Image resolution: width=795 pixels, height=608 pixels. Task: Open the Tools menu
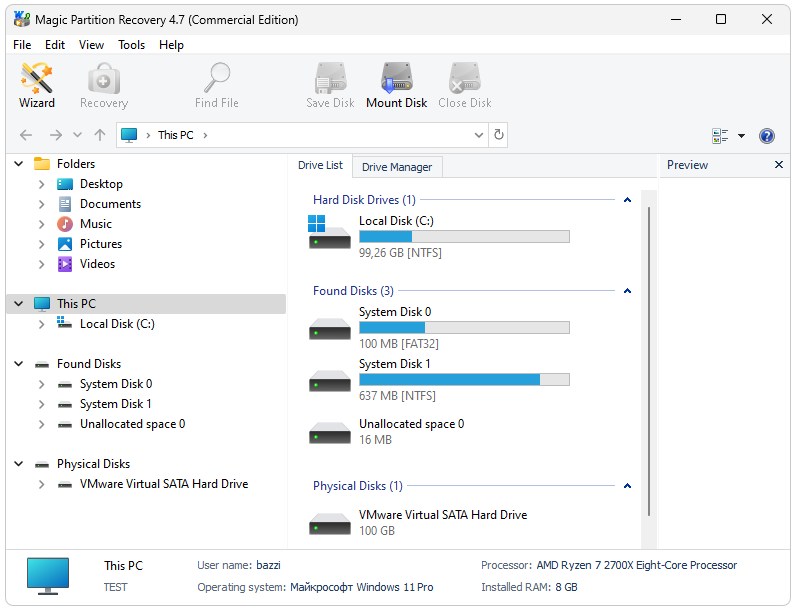pyautogui.click(x=131, y=45)
